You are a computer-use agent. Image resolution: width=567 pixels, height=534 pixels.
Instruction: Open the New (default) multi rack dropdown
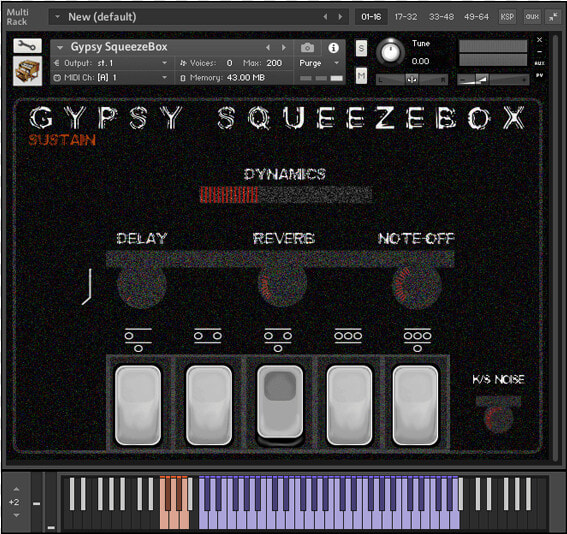57,17
